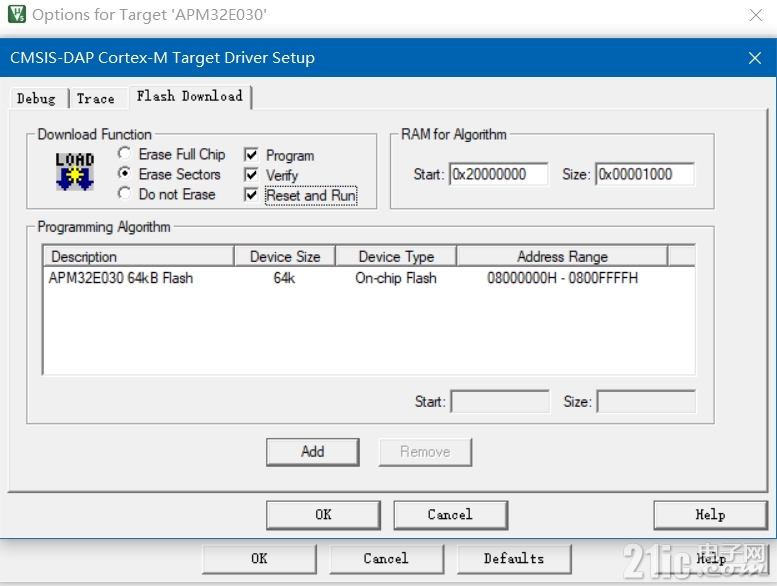Click Cancel in Options for Target window

click(x=387, y=559)
